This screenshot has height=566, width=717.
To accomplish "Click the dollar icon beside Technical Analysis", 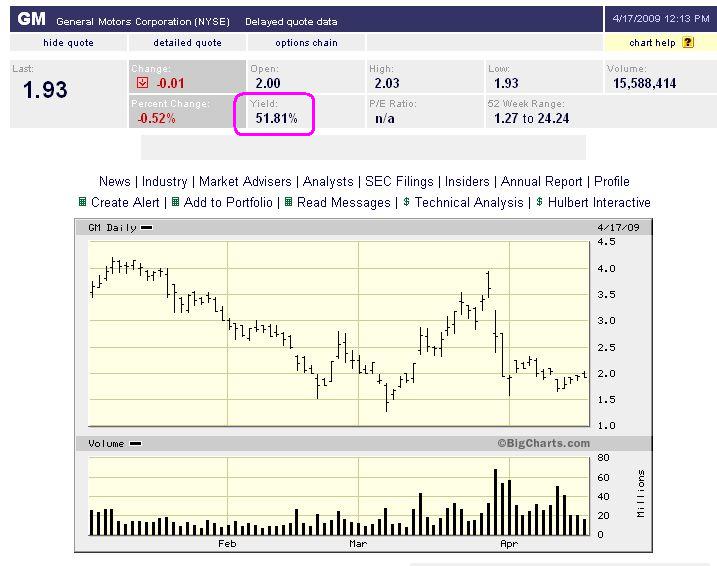I will 407,202.
